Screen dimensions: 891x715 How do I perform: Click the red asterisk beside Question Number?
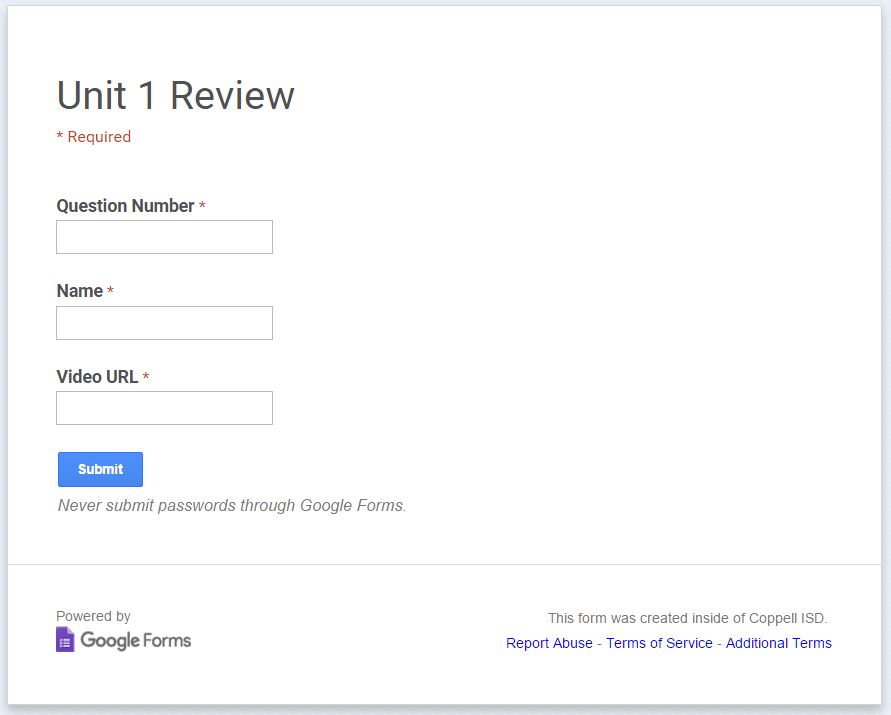coord(202,207)
